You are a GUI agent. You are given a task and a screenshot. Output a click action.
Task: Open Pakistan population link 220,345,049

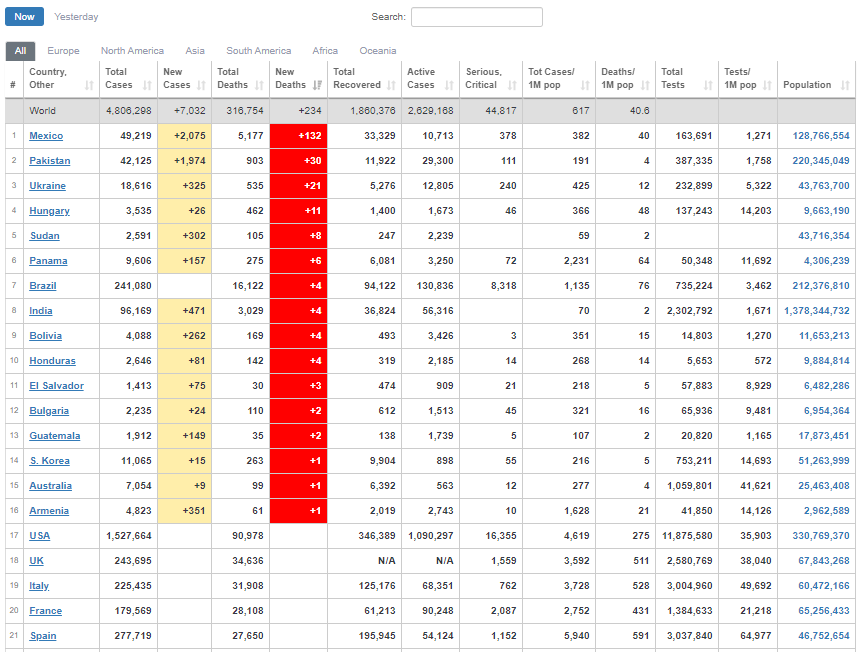tap(821, 161)
